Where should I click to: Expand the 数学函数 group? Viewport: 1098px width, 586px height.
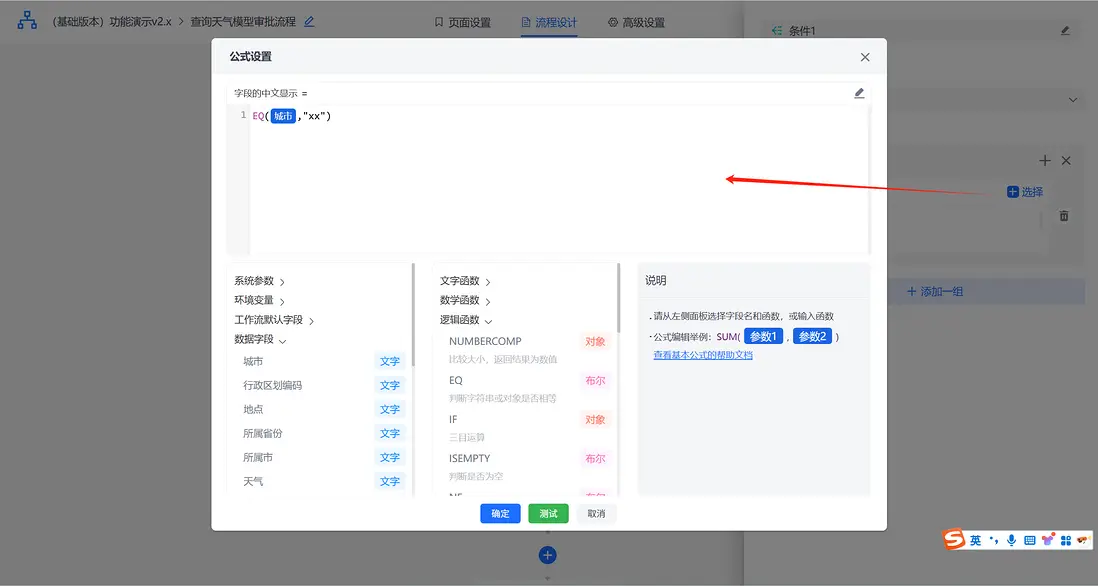tap(465, 300)
